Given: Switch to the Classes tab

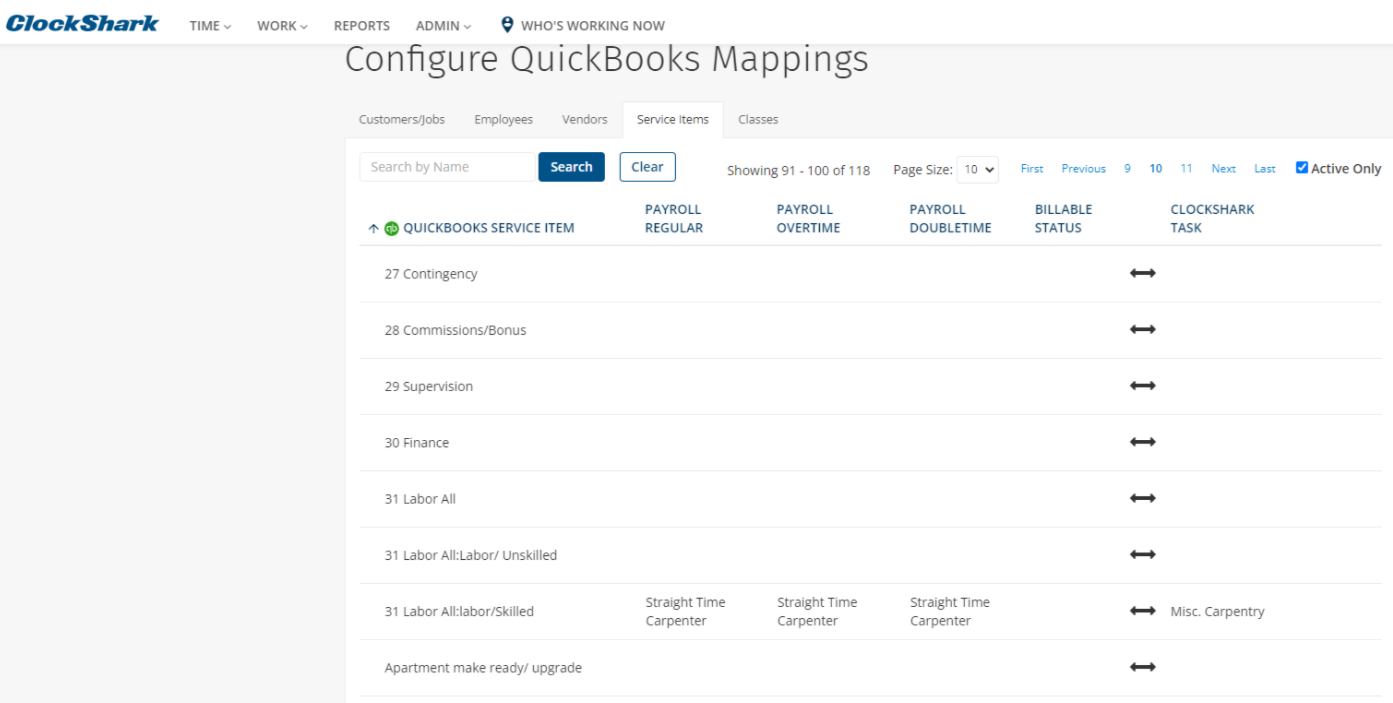Looking at the screenshot, I should (758, 119).
